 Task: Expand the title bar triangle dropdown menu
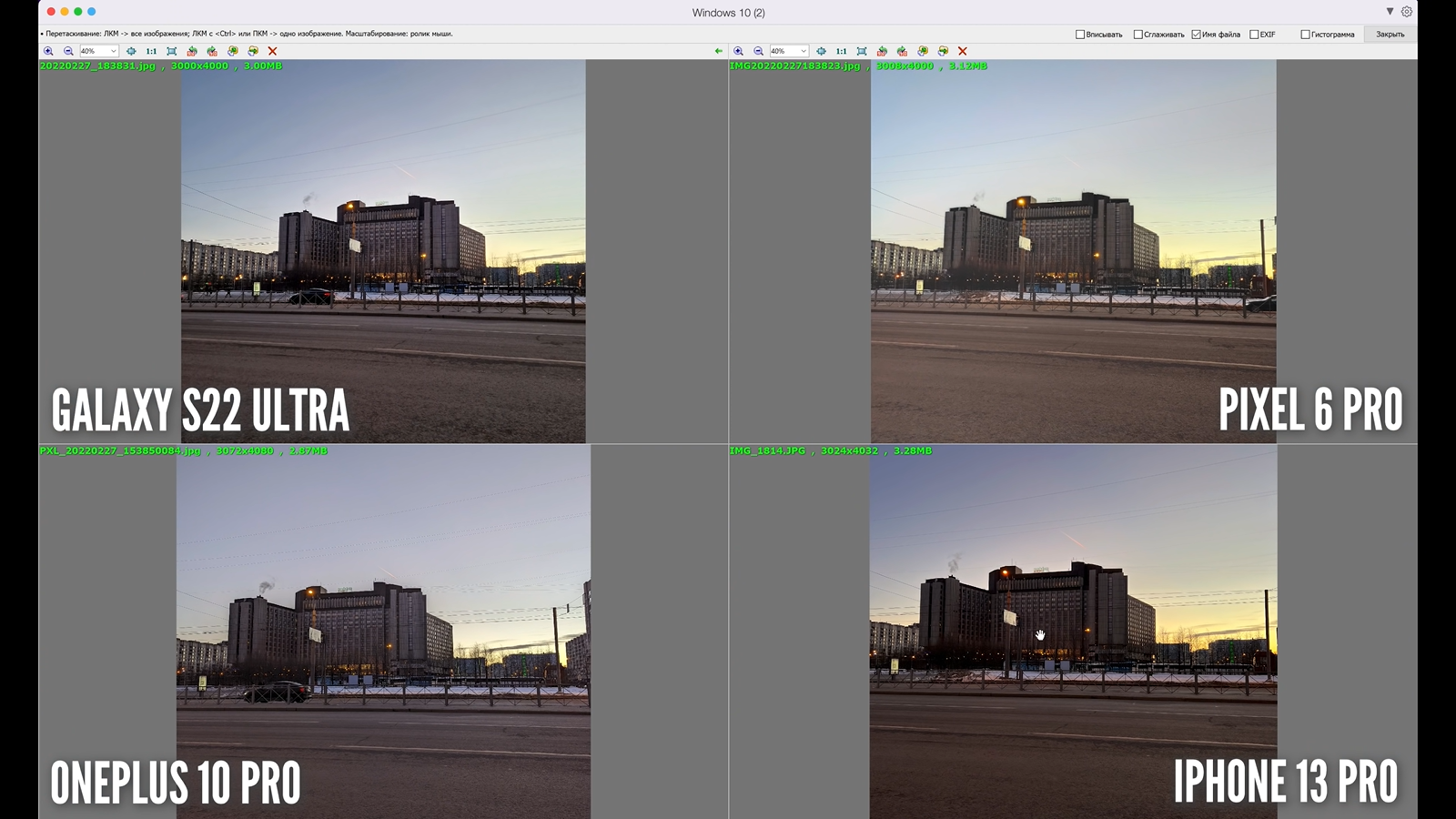click(1390, 12)
